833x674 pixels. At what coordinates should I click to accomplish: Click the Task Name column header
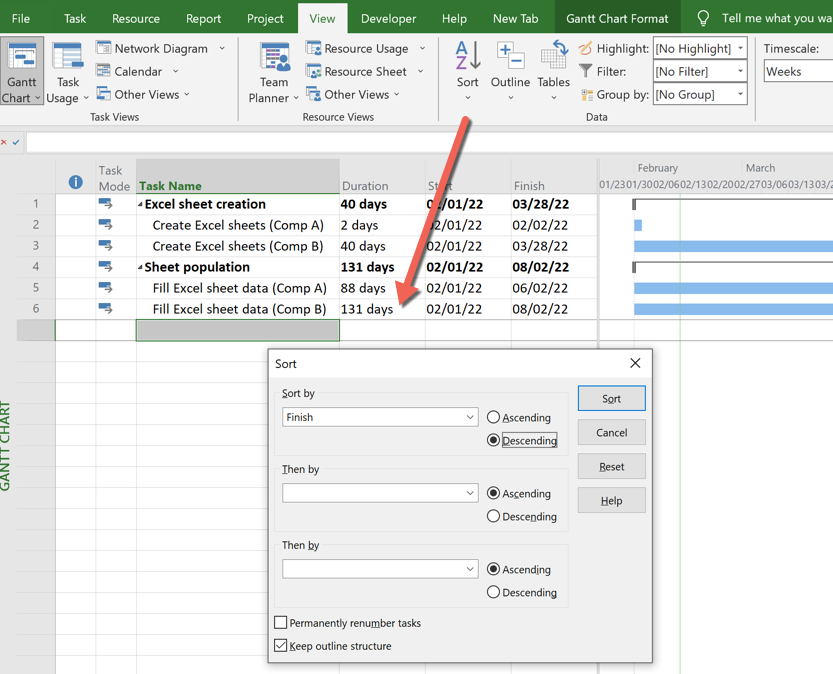click(x=237, y=176)
